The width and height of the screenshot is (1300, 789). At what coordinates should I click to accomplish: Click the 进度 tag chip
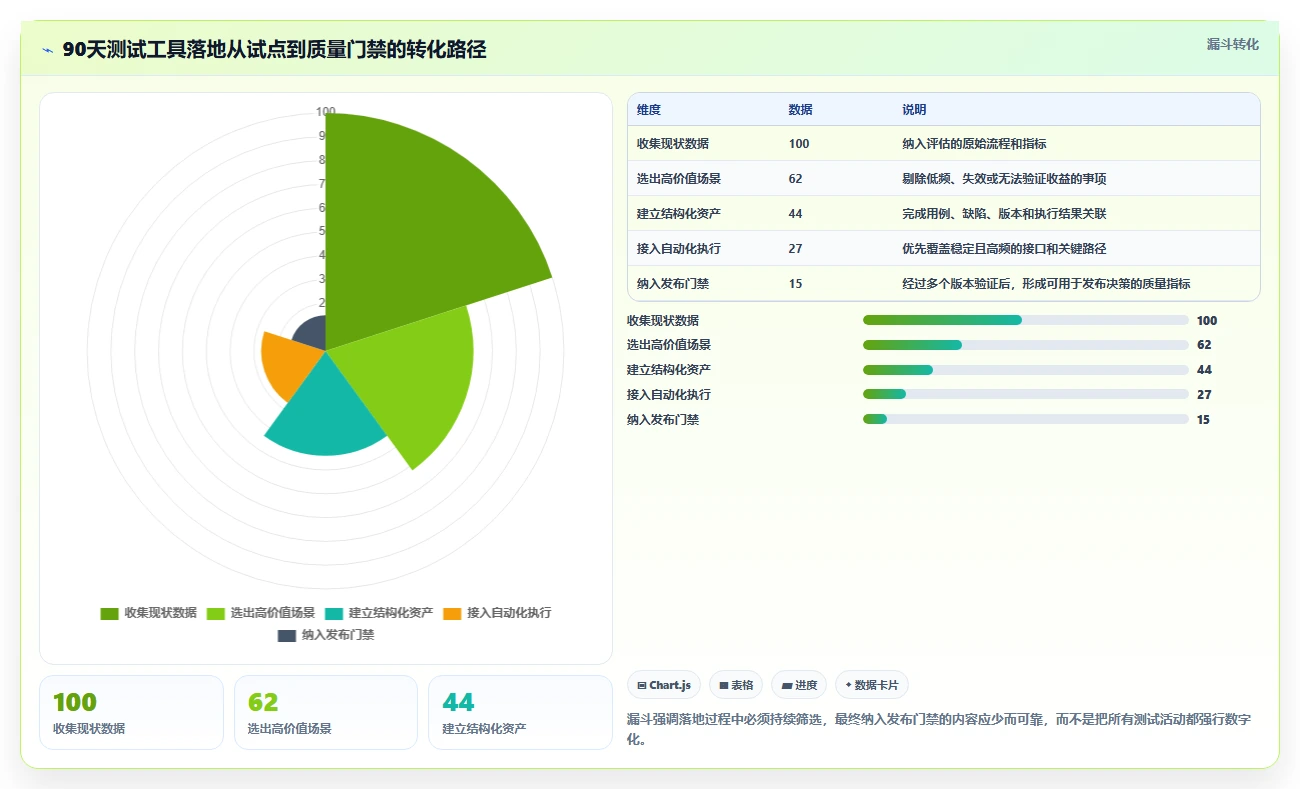(x=799, y=685)
